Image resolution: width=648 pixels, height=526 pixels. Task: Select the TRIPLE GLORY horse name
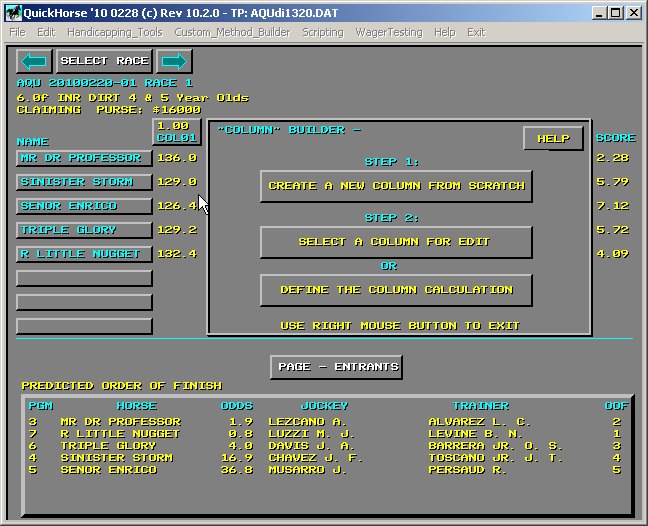point(84,230)
